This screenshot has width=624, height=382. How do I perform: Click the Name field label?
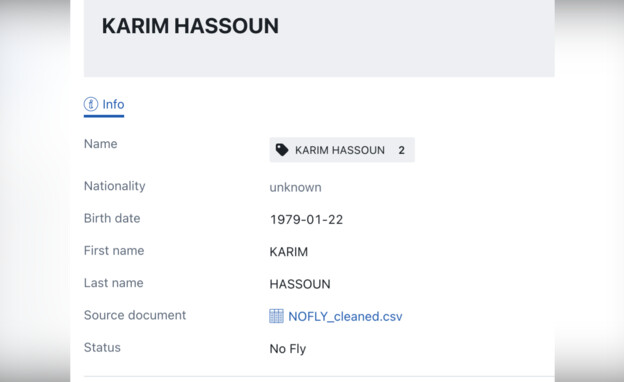pyautogui.click(x=100, y=144)
